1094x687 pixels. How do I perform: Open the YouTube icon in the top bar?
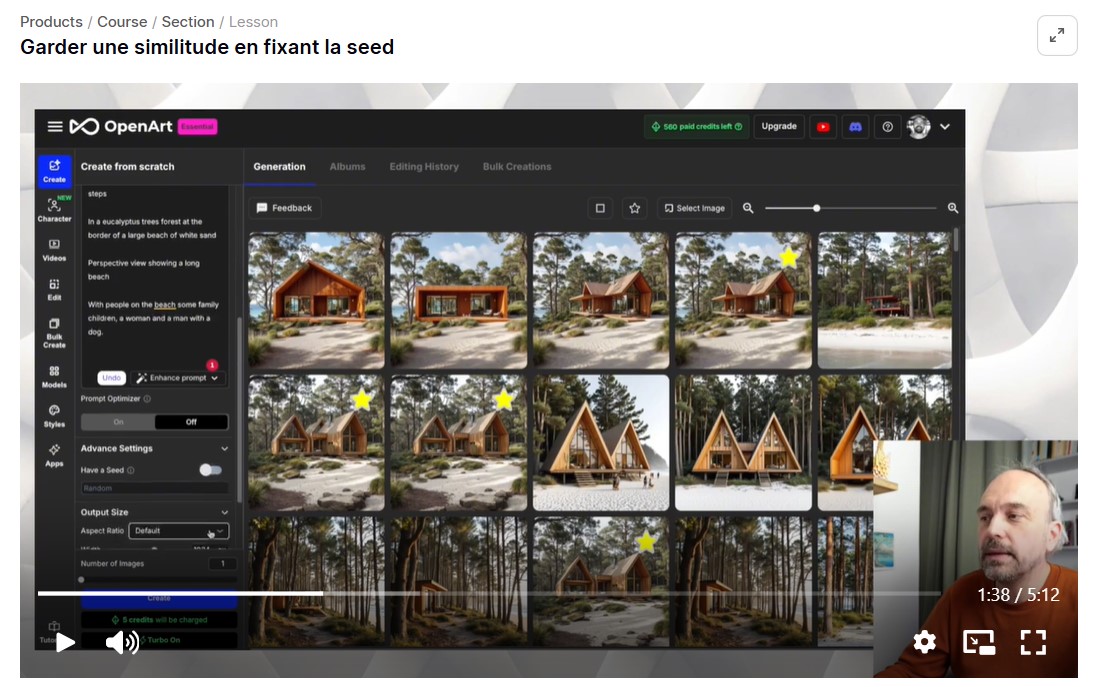(823, 127)
